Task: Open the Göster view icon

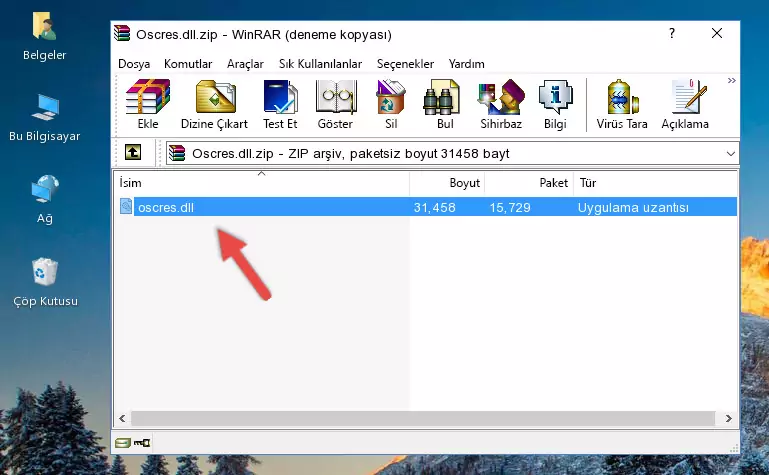Action: 335,104
